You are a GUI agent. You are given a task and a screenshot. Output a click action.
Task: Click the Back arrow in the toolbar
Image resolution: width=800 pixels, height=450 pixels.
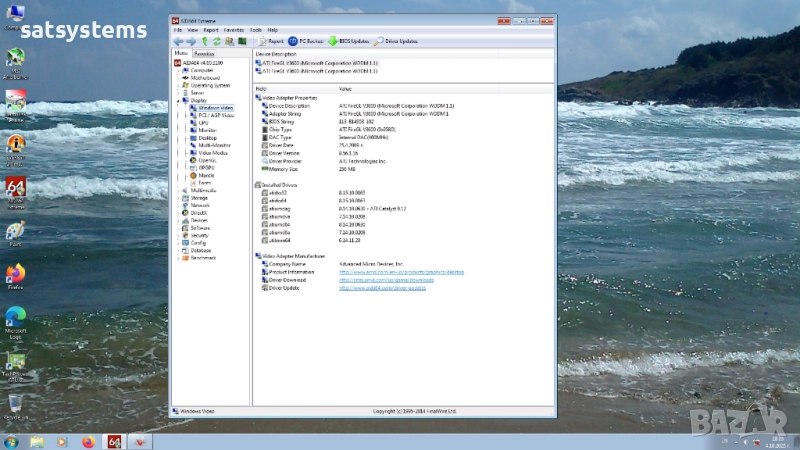[x=178, y=41]
